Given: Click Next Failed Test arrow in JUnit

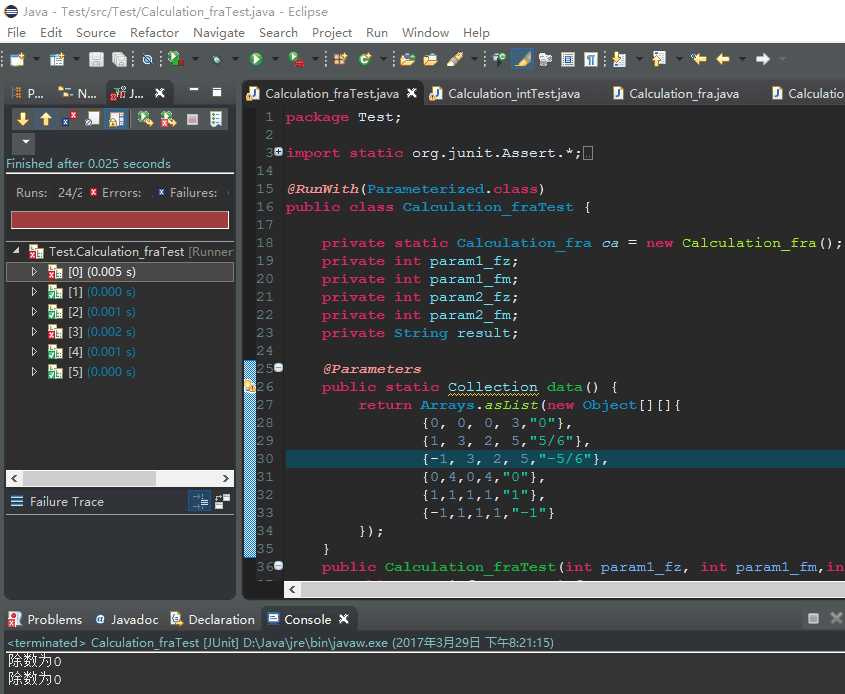Looking at the screenshot, I should coord(23,119).
